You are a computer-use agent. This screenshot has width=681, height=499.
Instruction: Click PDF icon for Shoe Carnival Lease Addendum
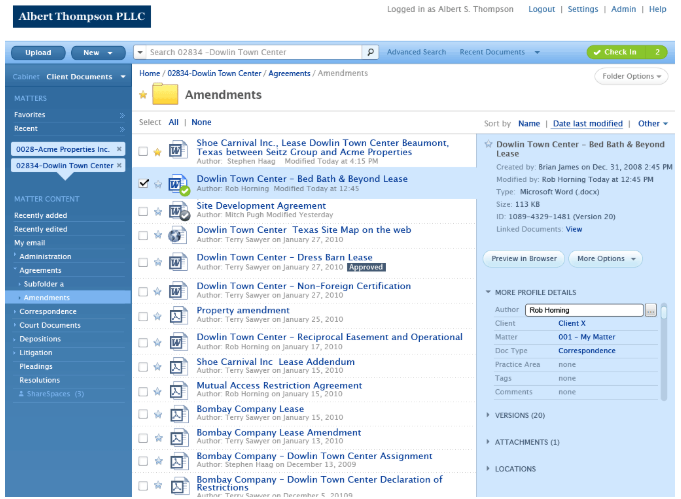[x=178, y=367]
